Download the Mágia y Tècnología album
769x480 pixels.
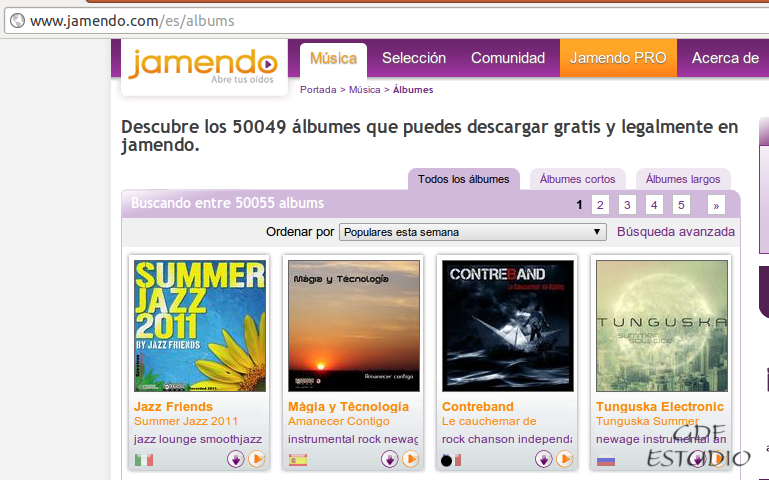pos(389,459)
